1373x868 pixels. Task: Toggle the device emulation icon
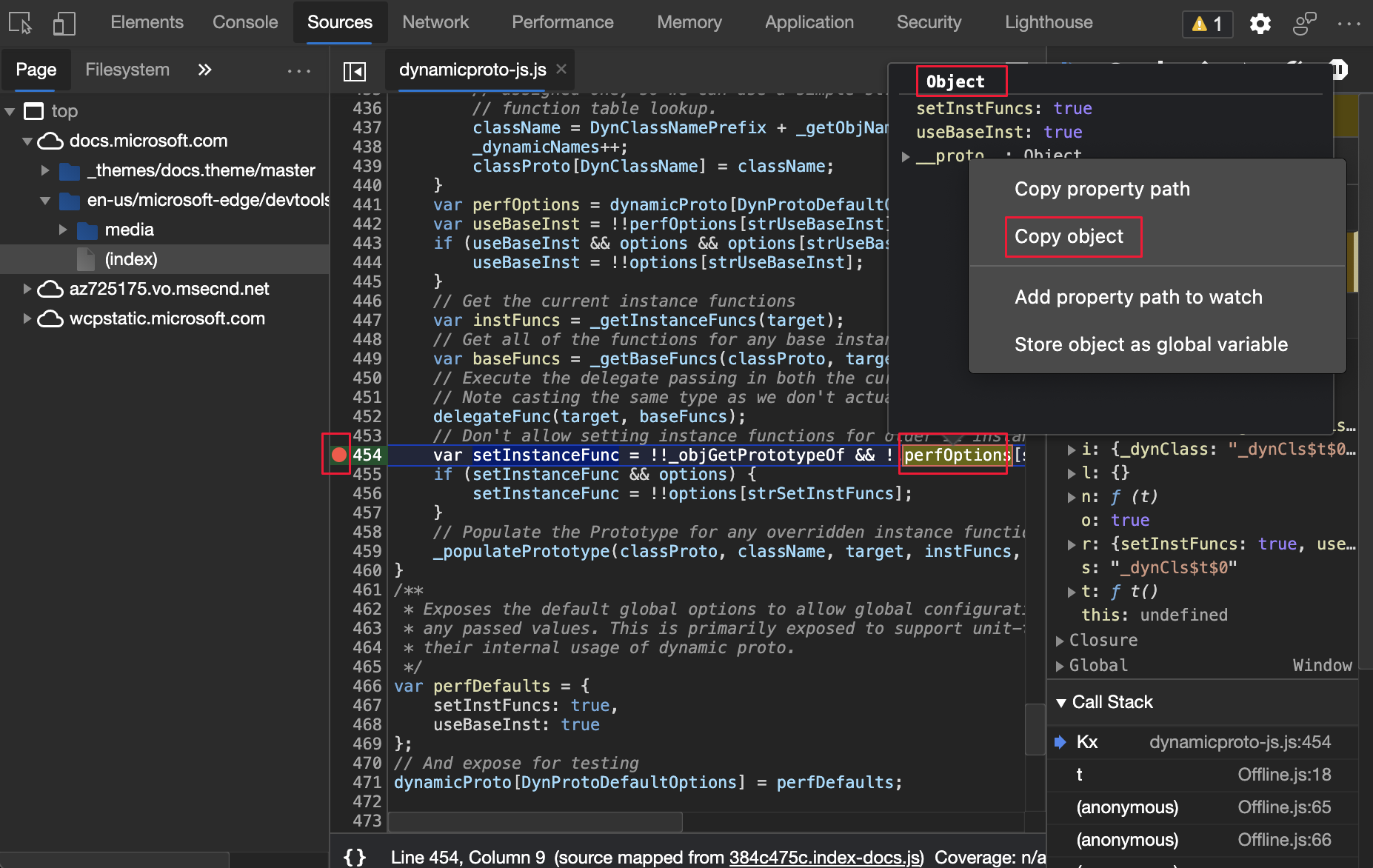64,23
